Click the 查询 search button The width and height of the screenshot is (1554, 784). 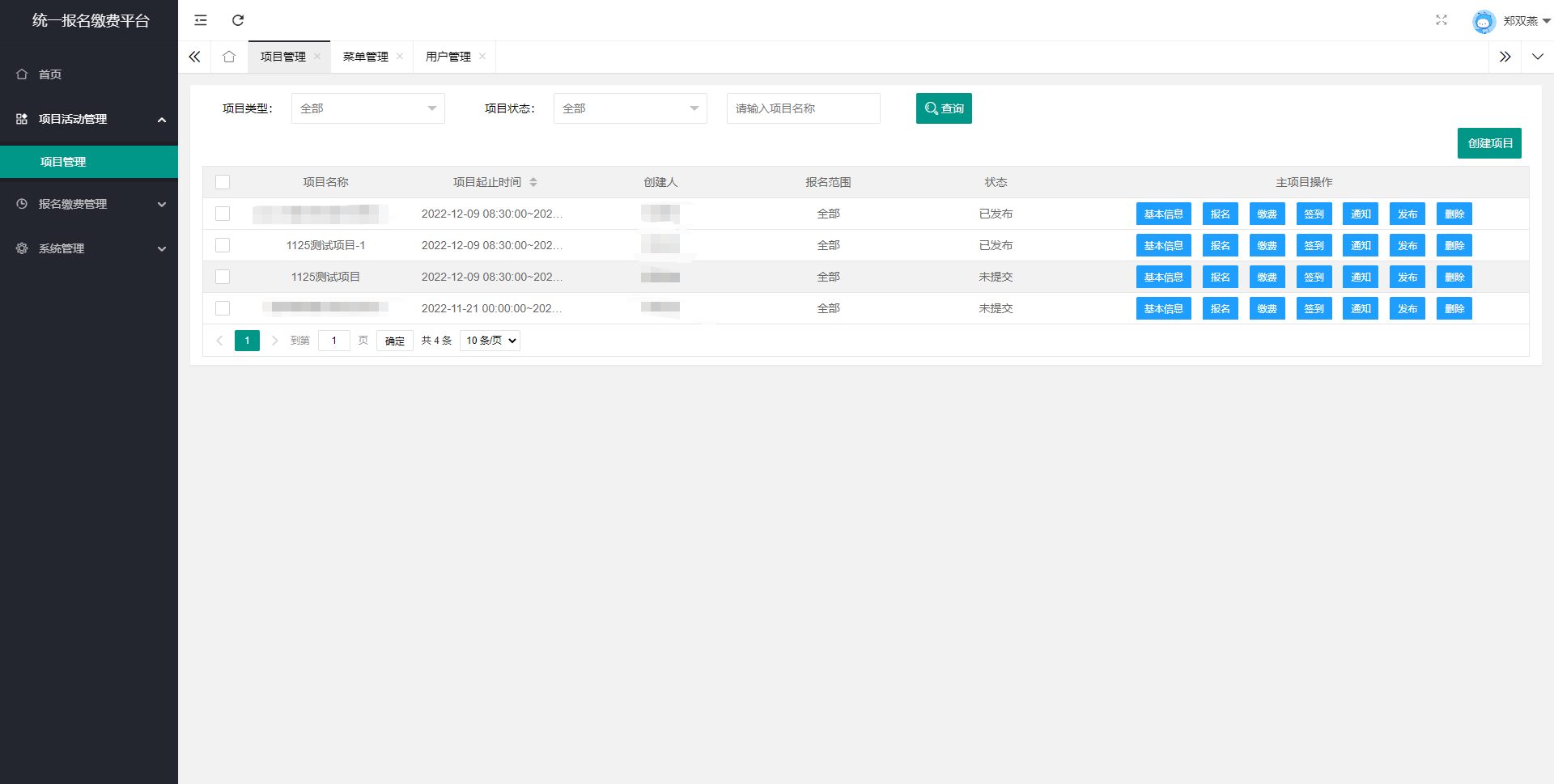point(944,108)
